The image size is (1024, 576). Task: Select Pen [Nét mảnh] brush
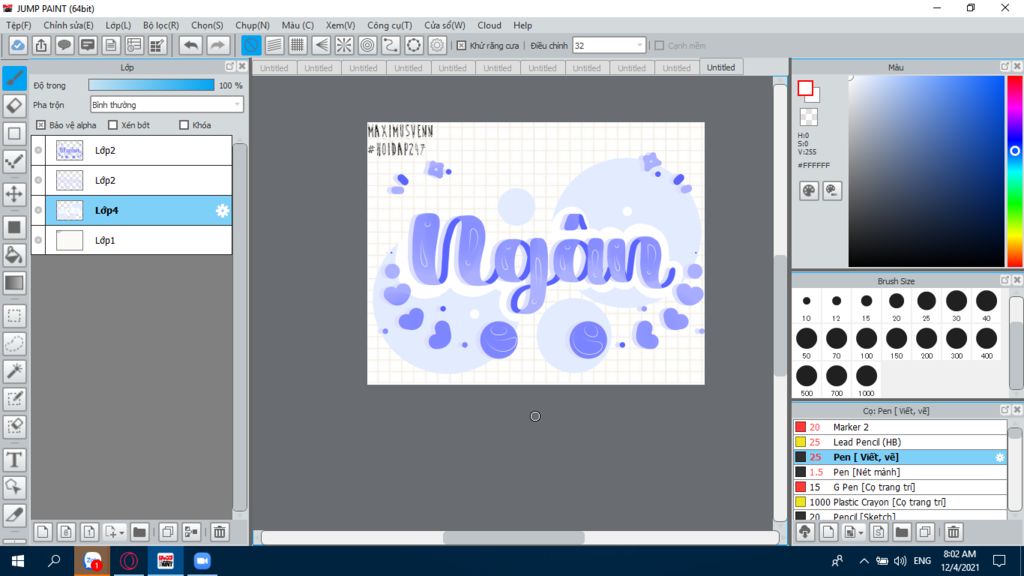(900, 472)
